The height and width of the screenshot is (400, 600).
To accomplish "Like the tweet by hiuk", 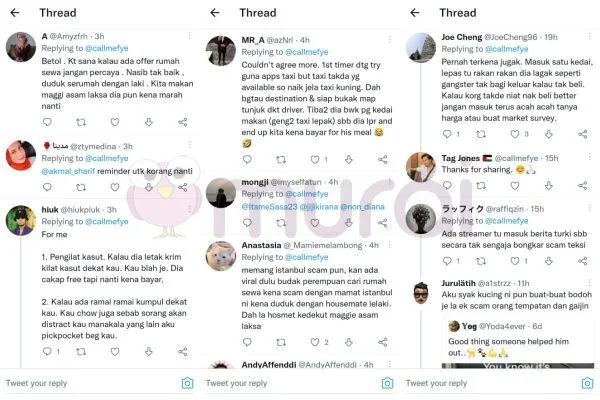I will pos(115,351).
